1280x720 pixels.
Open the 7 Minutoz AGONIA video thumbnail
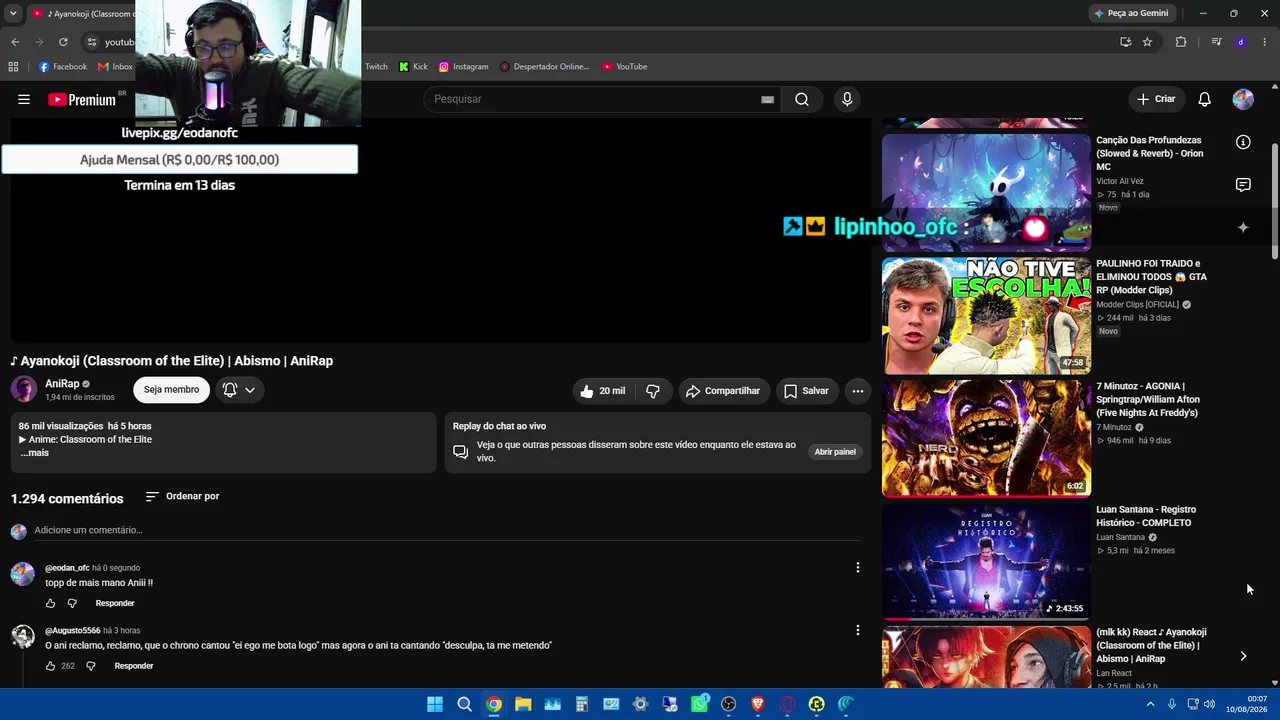986,438
